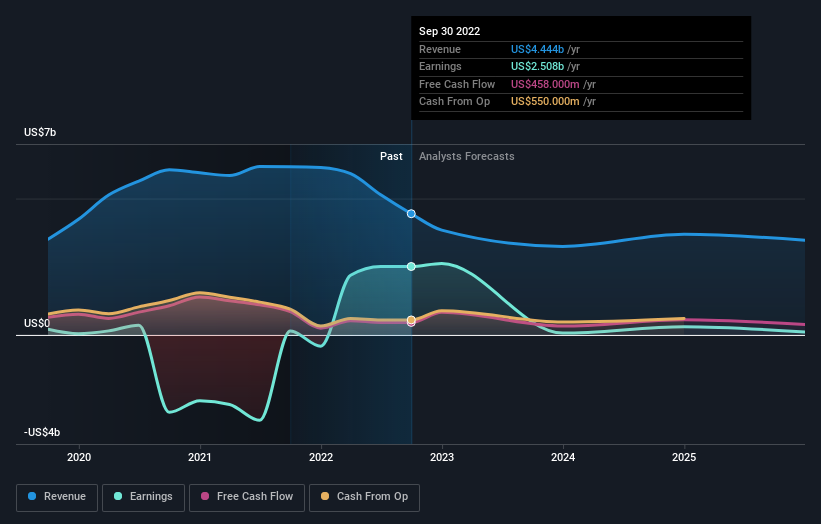Select the 2021 x-axis label
Image resolution: width=821 pixels, height=524 pixels.
[x=200, y=457]
